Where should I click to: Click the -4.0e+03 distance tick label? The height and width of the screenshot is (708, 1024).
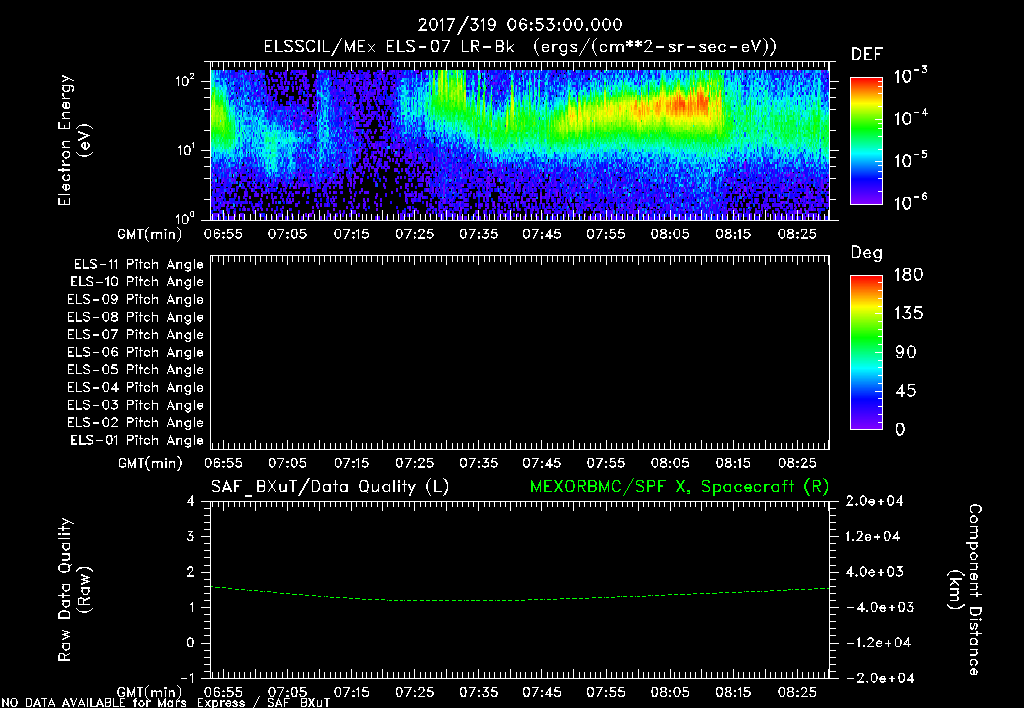(880, 607)
